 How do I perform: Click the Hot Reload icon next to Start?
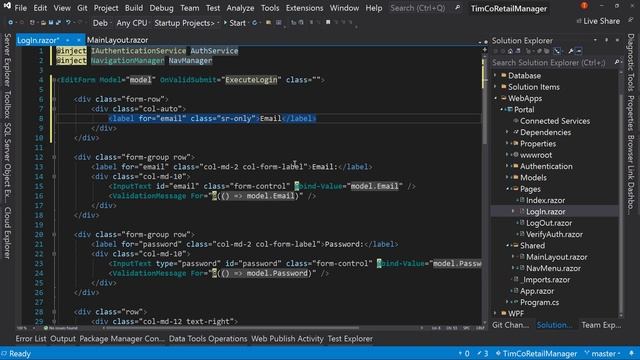254,23
